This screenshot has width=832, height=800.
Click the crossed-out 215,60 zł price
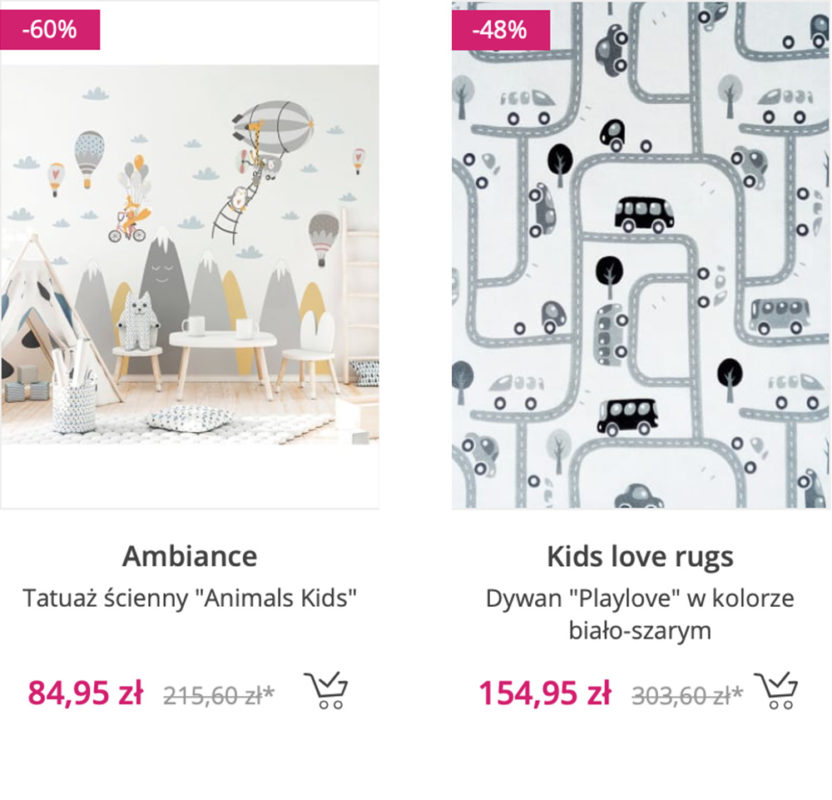(219, 694)
